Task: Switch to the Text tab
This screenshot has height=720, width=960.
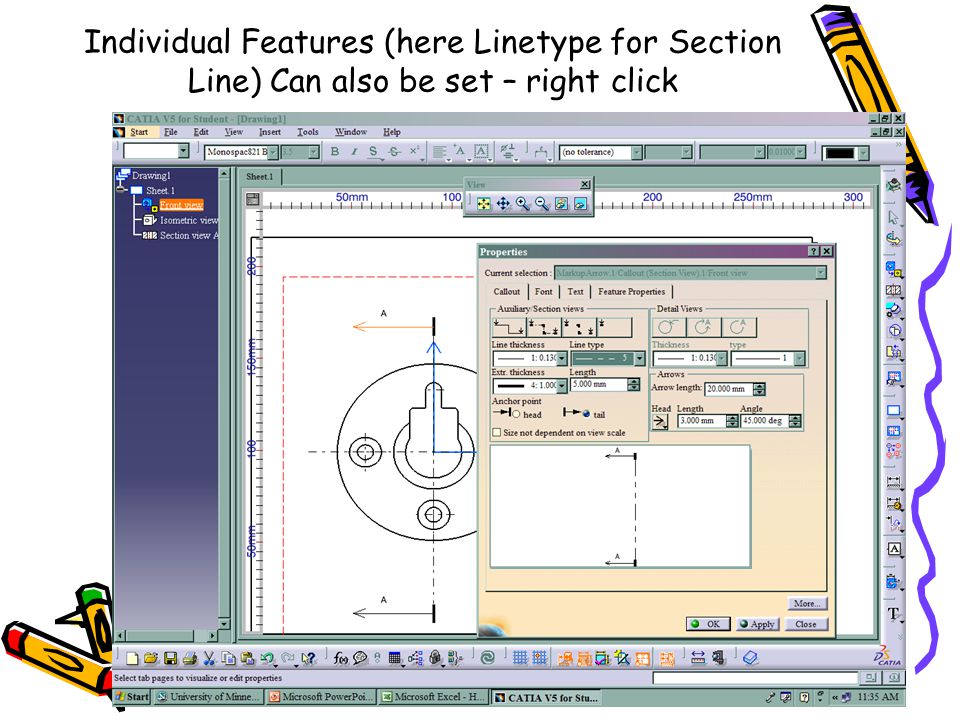Action: point(575,292)
